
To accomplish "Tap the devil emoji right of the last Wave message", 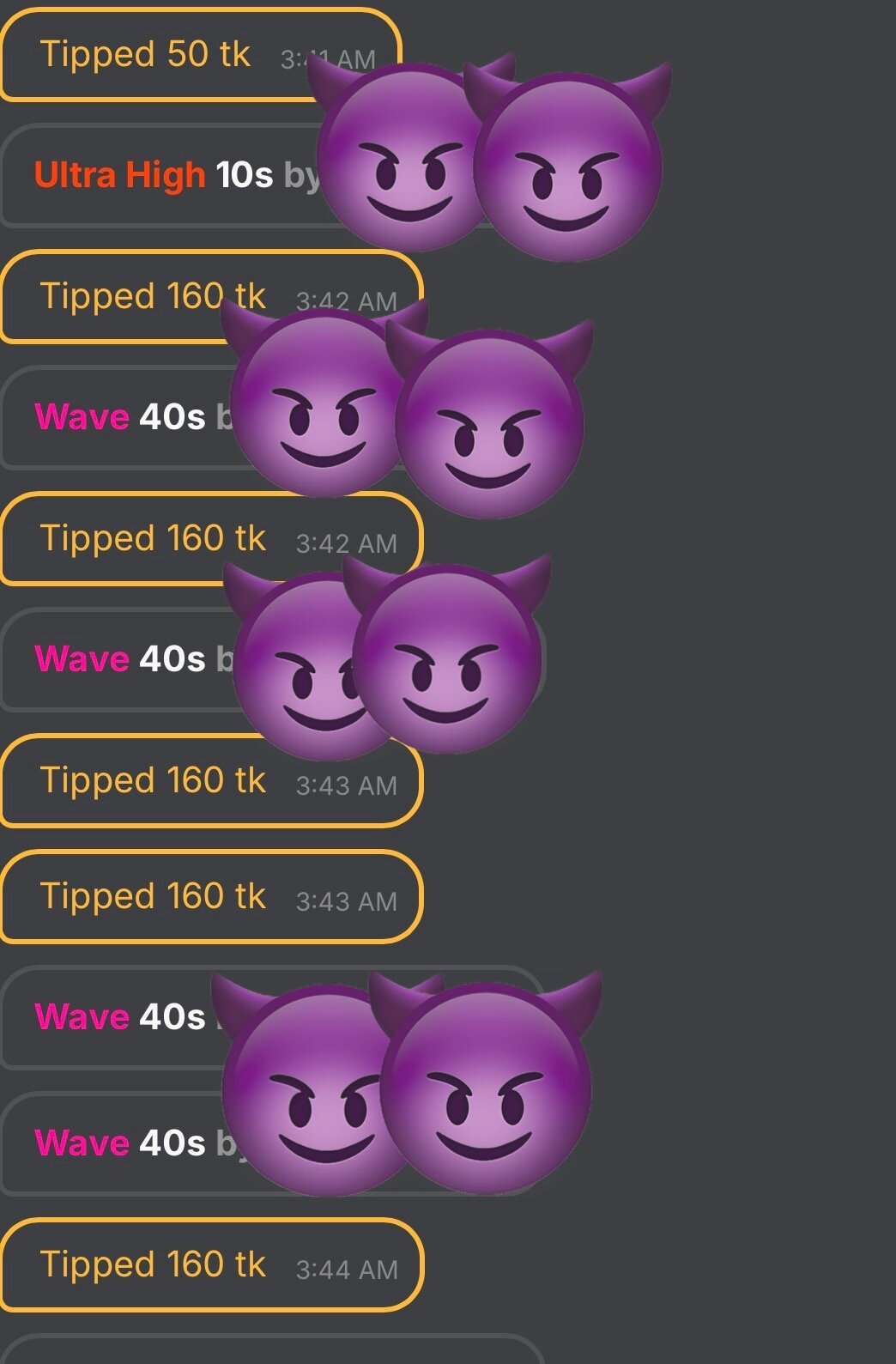I will (486, 1082).
